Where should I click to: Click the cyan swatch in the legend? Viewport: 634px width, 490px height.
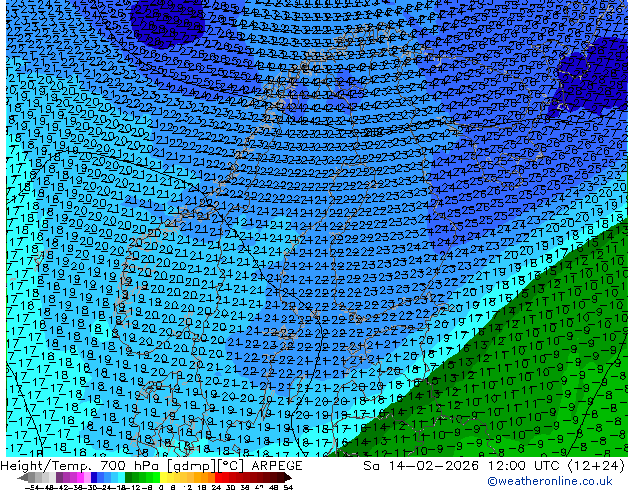(122, 478)
